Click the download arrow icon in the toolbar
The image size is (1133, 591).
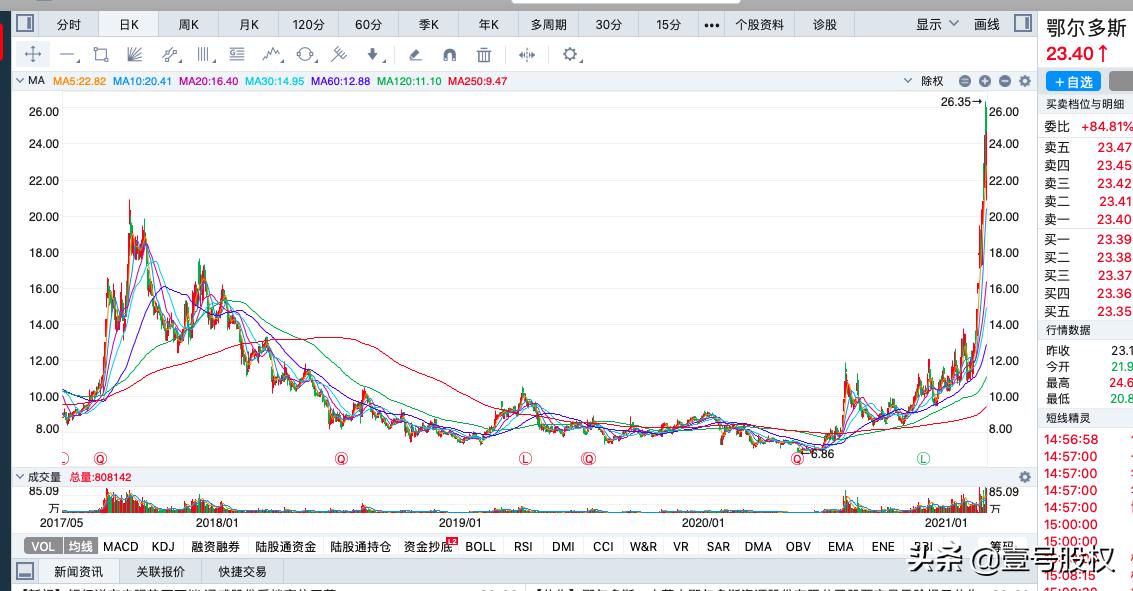372,55
